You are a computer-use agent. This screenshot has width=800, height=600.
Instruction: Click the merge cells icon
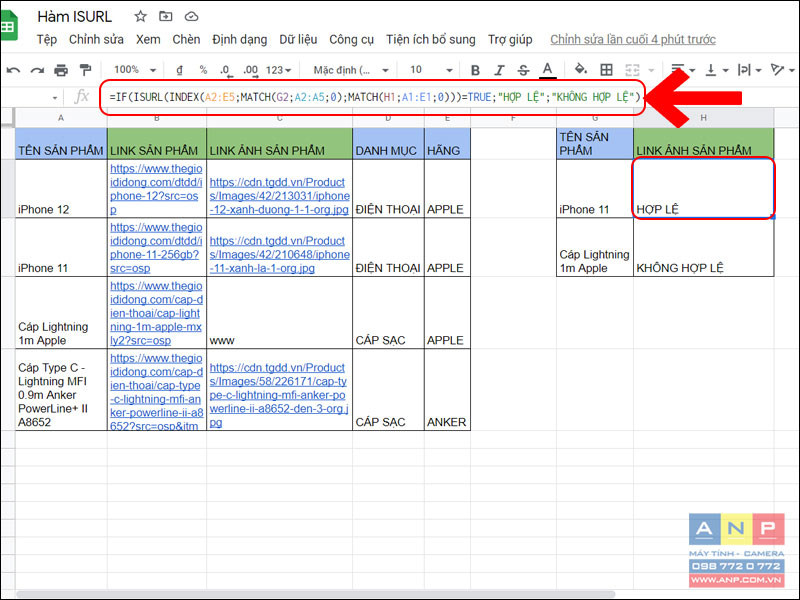pyautogui.click(x=632, y=70)
